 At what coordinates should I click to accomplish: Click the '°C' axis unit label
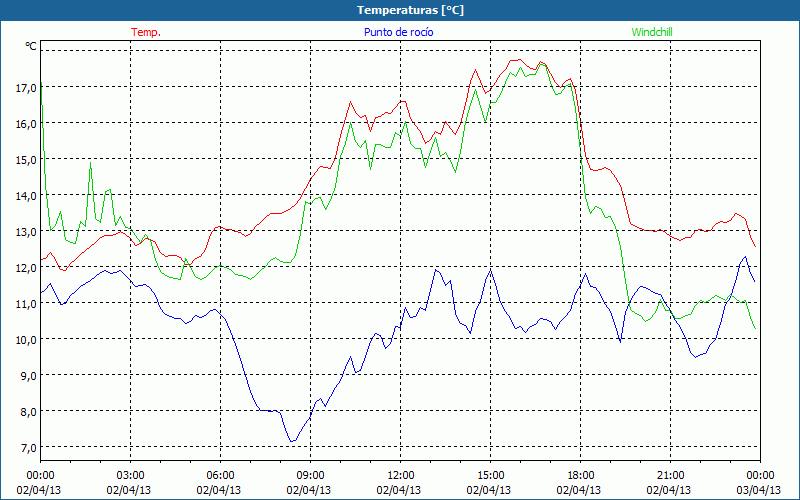tap(31, 46)
